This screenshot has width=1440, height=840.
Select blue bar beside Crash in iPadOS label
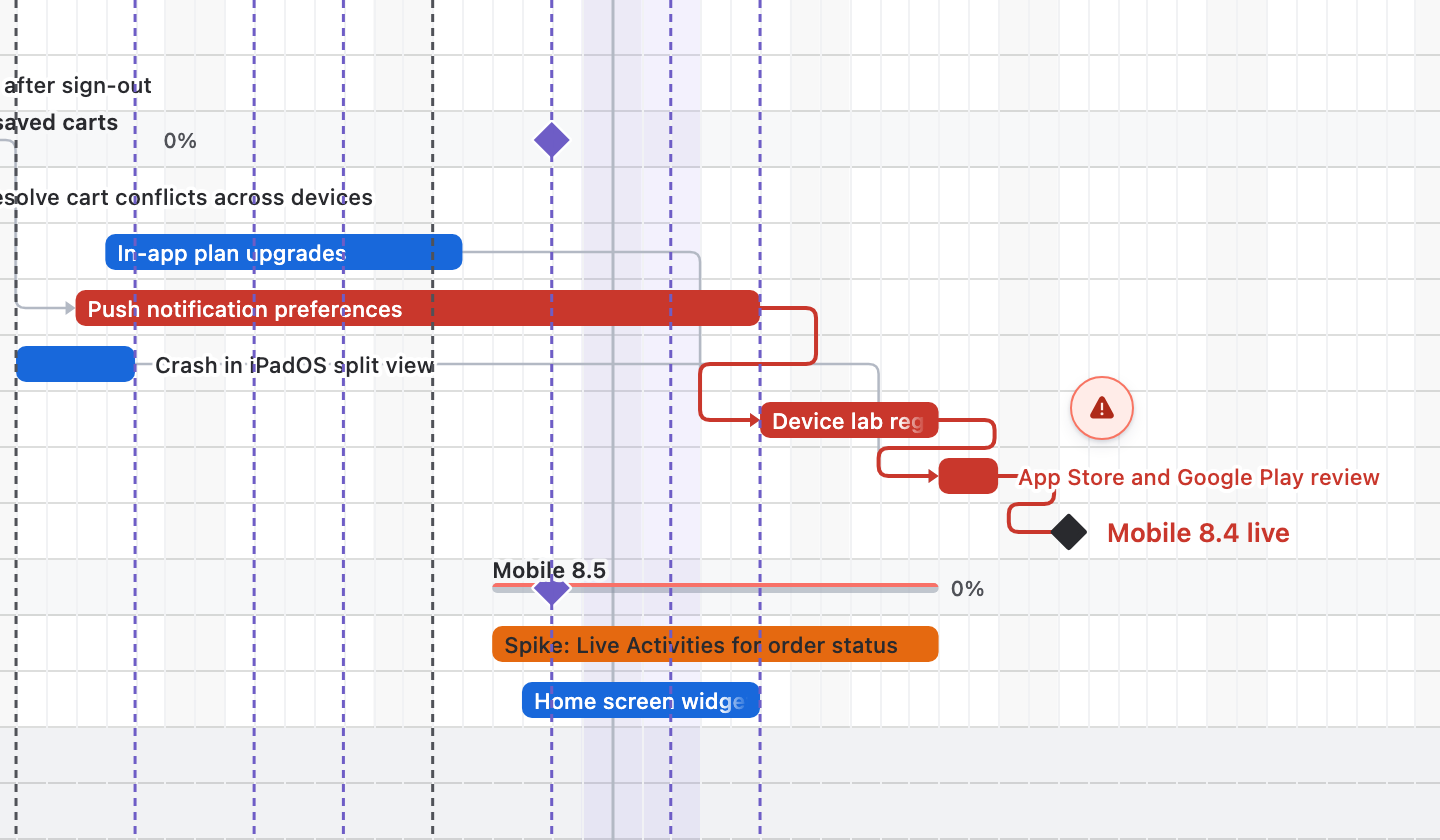pos(76,364)
